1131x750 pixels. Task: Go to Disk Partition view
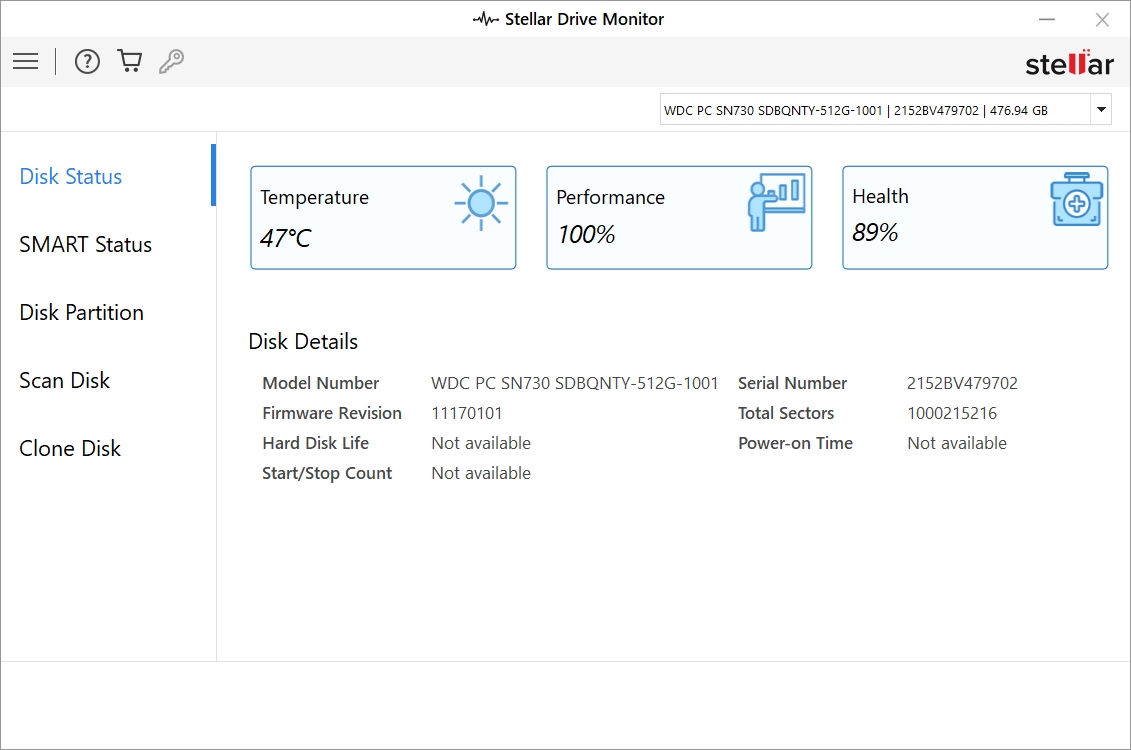(x=82, y=313)
